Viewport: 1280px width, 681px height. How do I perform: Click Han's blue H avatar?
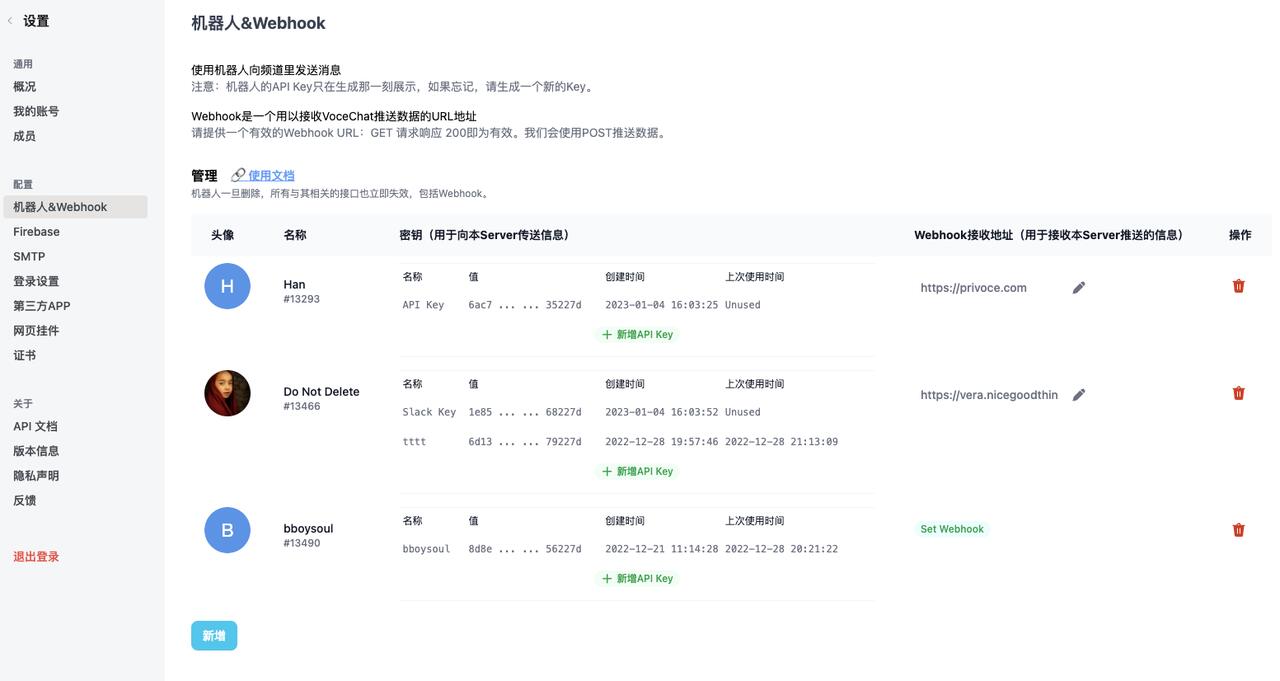click(227, 286)
